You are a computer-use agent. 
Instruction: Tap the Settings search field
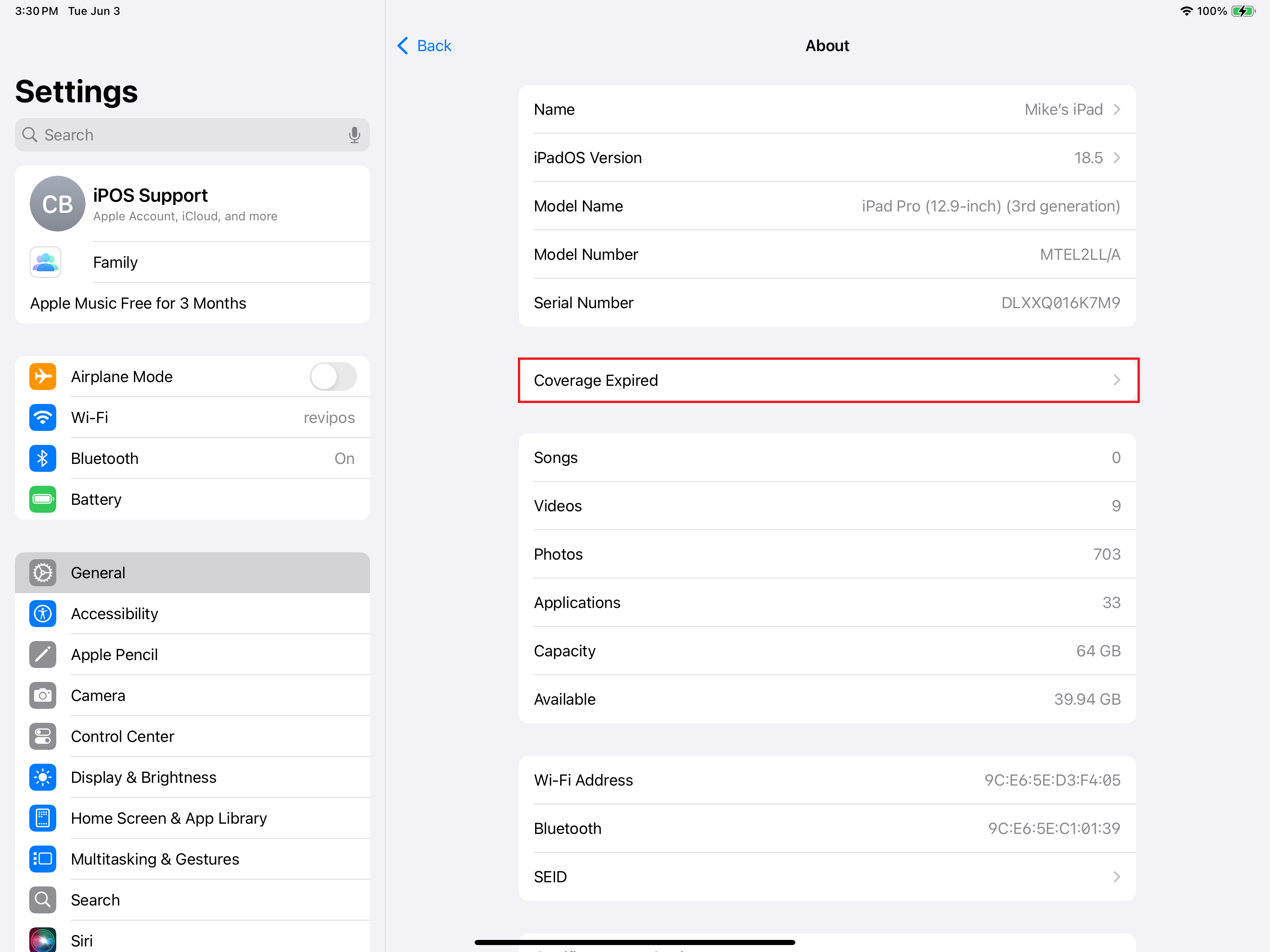(x=192, y=135)
